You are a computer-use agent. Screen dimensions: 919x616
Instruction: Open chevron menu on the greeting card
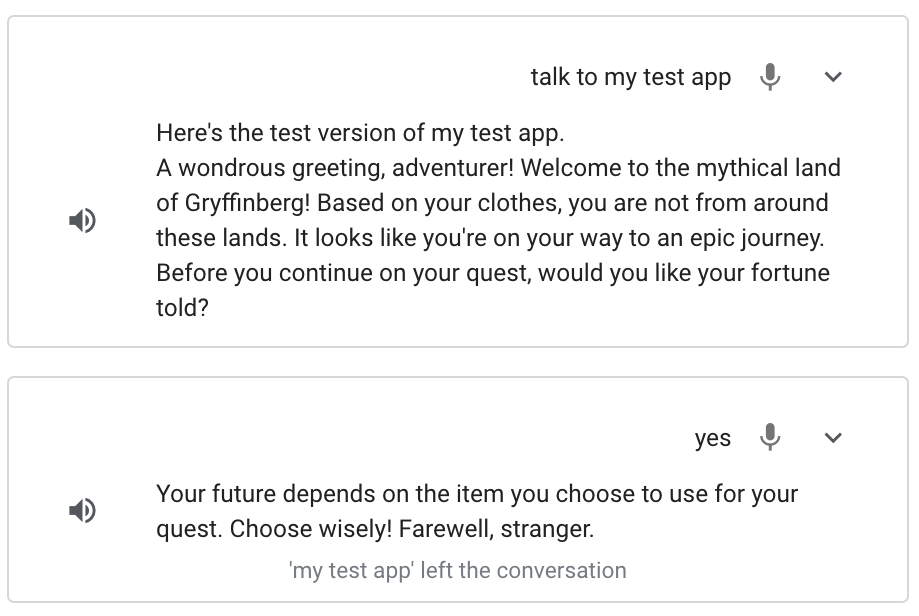[833, 77]
